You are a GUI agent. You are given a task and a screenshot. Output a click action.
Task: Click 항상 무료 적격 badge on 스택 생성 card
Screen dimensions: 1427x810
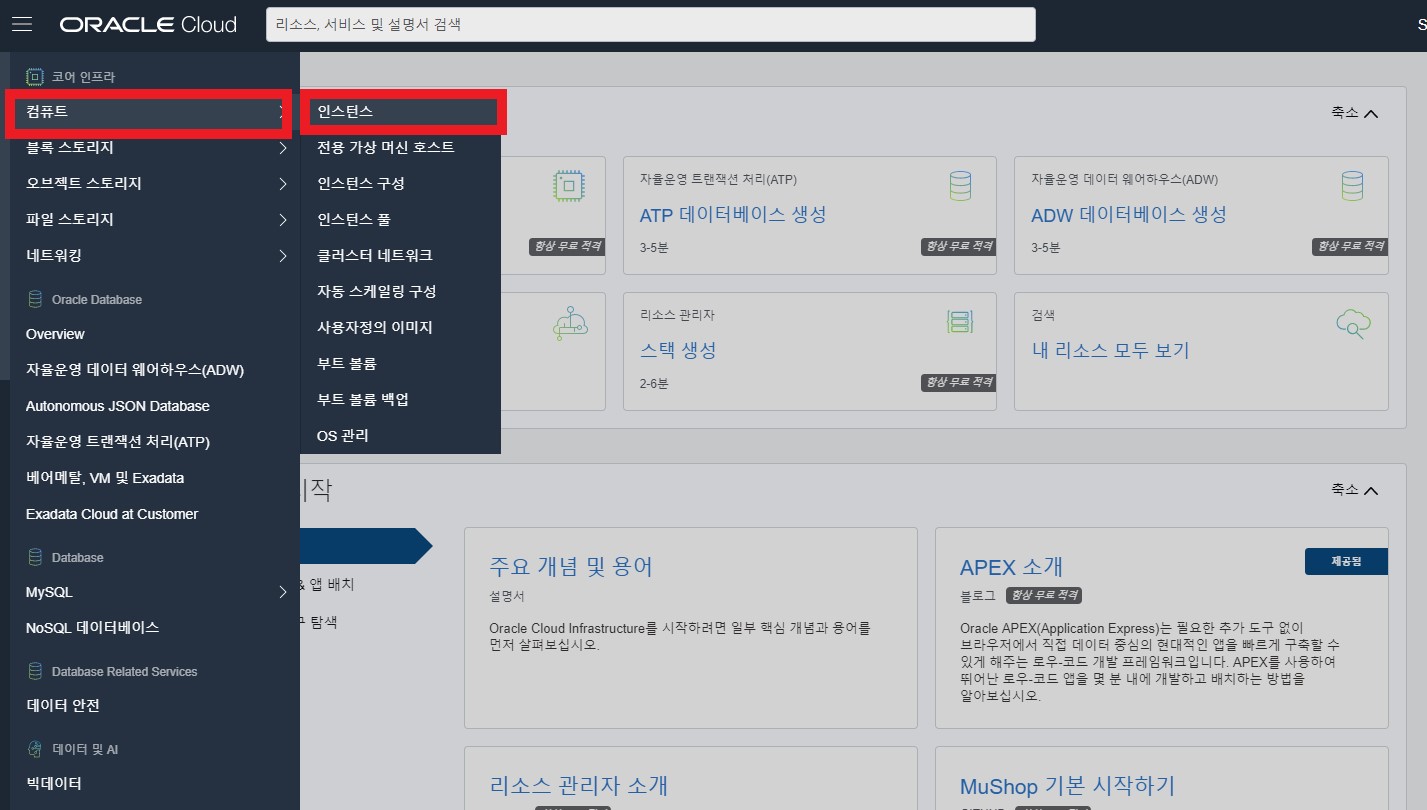[958, 382]
